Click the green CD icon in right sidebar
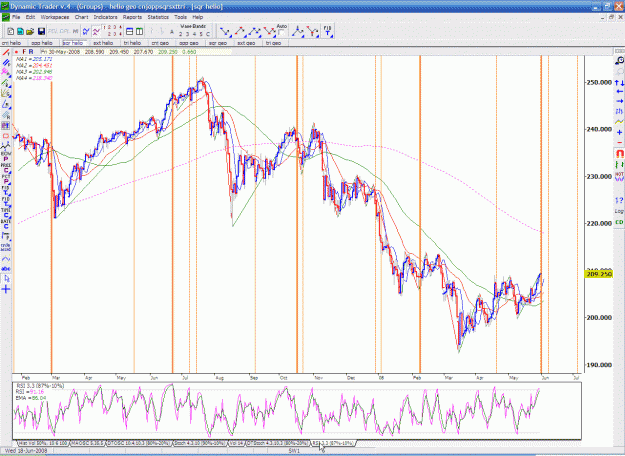The image size is (625, 456). 619,222
